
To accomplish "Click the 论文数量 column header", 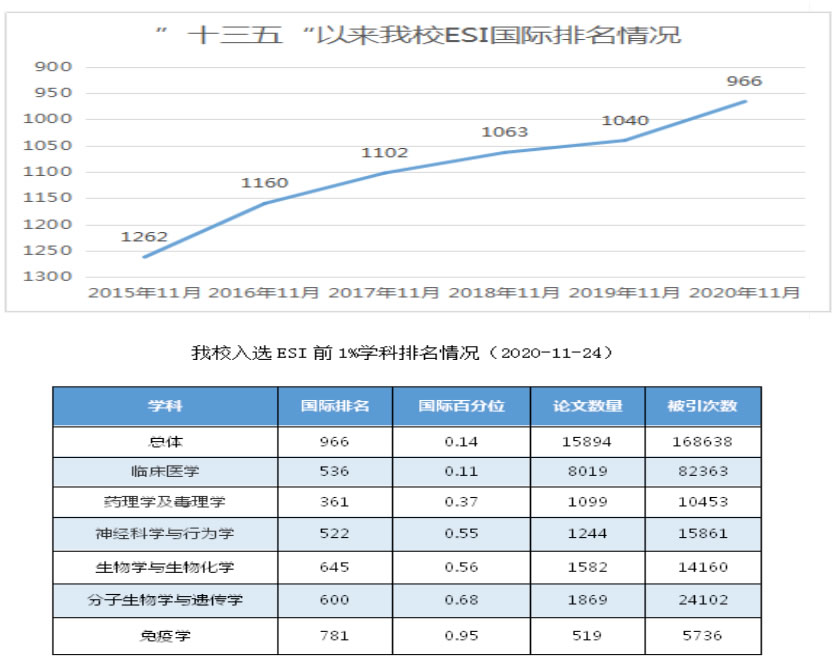I will pyautogui.click(x=588, y=406).
